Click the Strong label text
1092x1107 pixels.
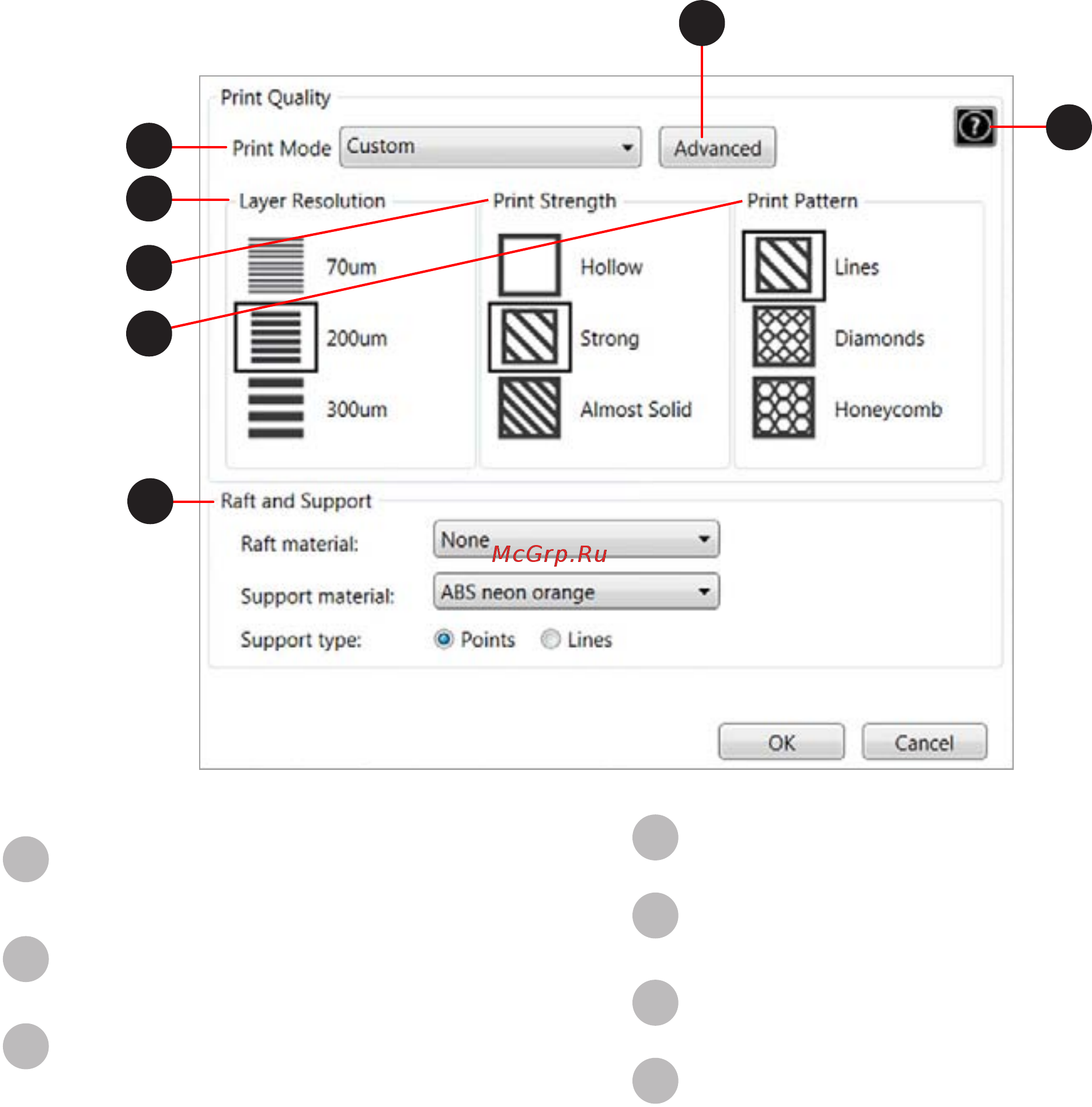coord(610,339)
